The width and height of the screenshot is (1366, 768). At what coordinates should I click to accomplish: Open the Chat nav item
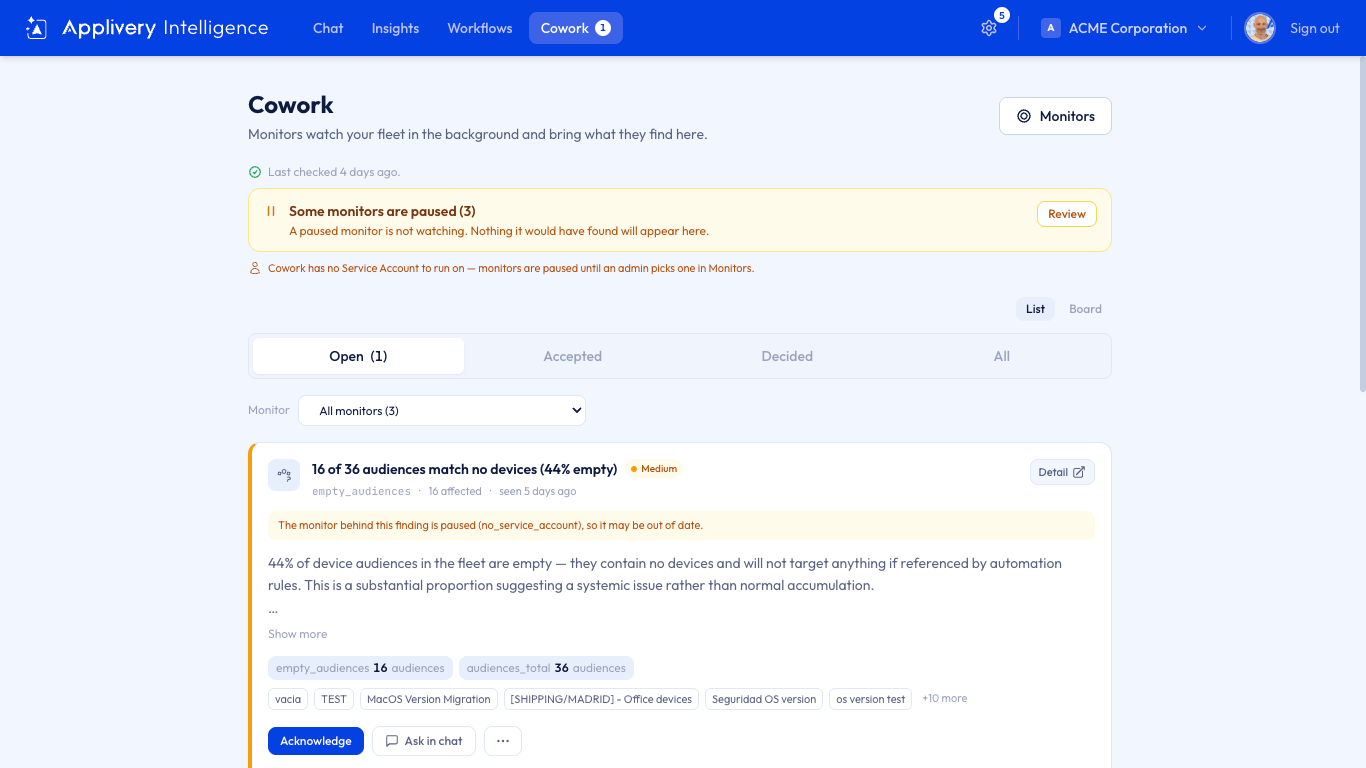coord(328,28)
